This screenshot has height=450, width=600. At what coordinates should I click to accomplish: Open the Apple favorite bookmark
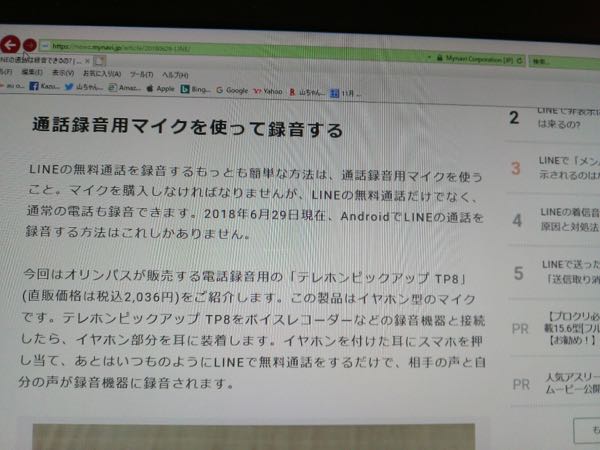160,89
